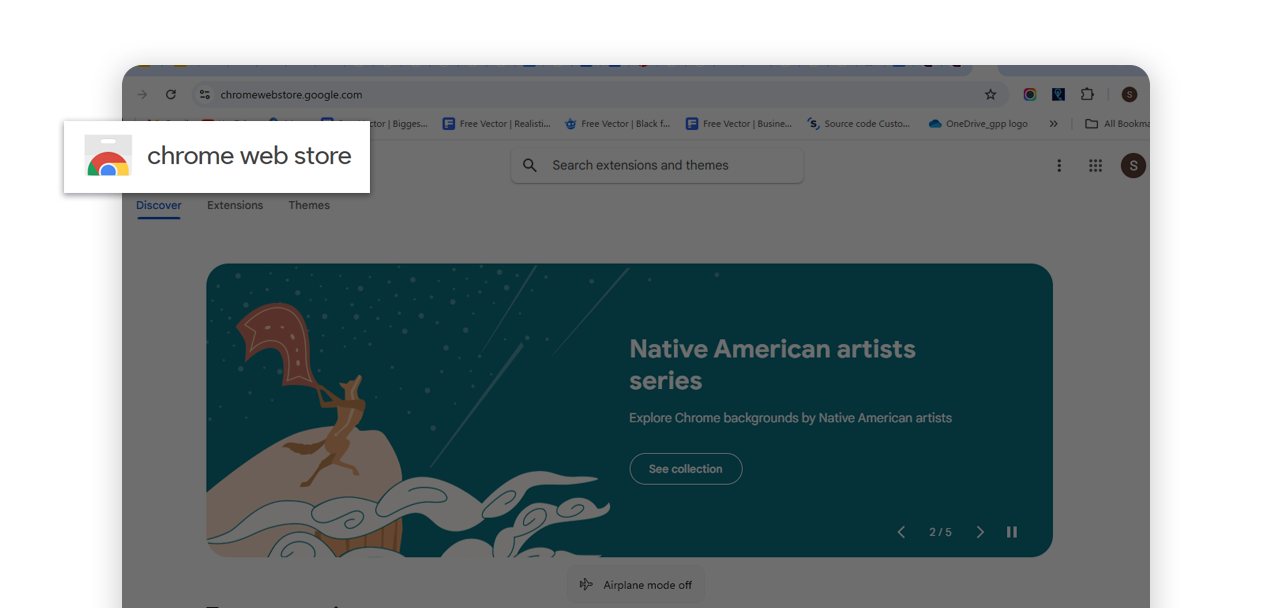Click the fox illustration banner artwork
The height and width of the screenshot is (608, 1280).
click(x=408, y=410)
